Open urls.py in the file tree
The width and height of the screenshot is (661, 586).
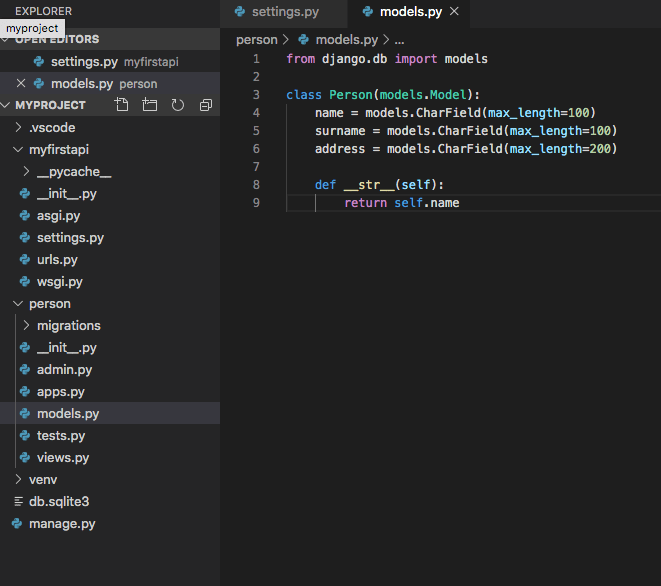pos(110,259)
